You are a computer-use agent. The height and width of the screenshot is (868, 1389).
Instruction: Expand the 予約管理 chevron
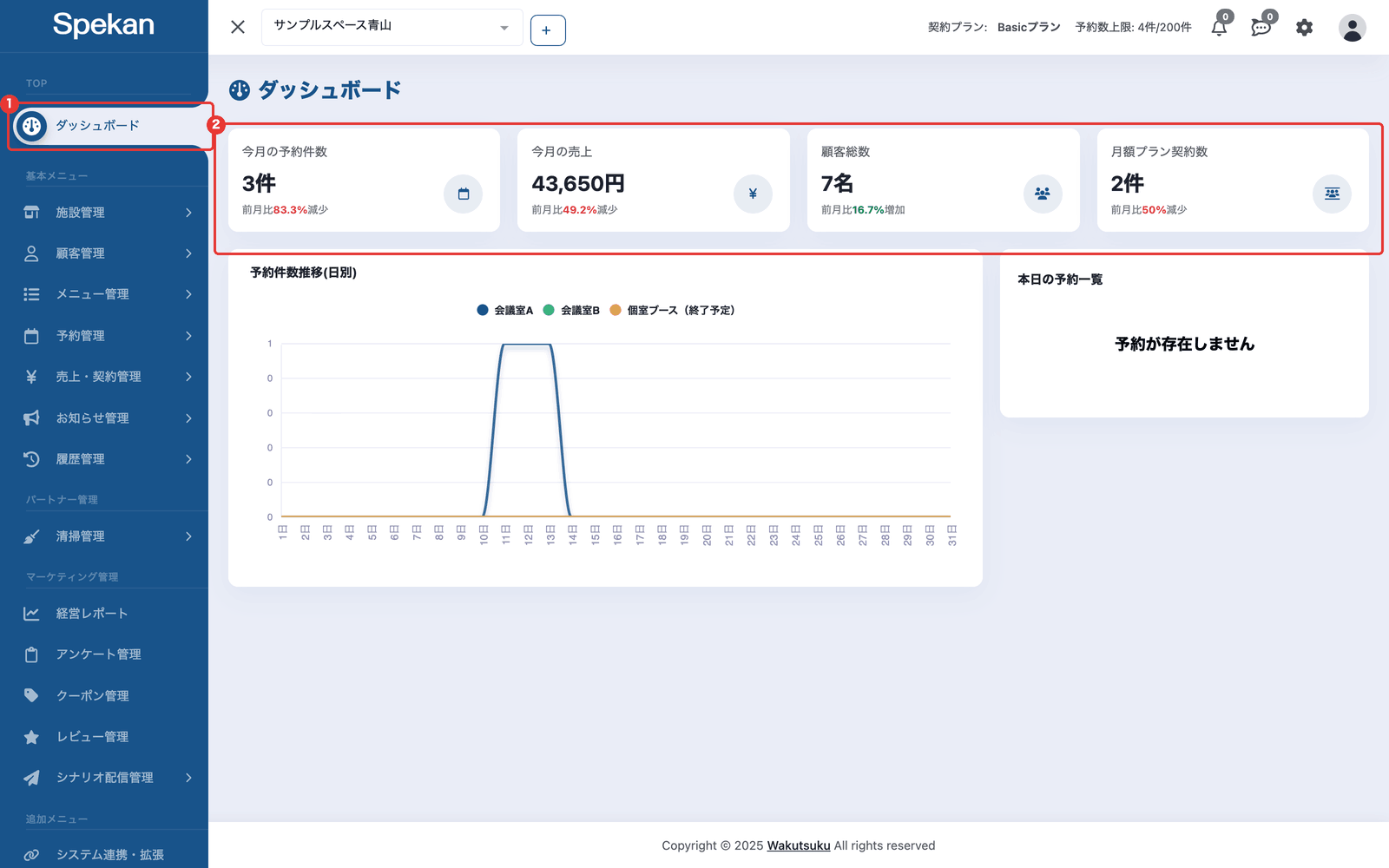pyautogui.click(x=188, y=336)
